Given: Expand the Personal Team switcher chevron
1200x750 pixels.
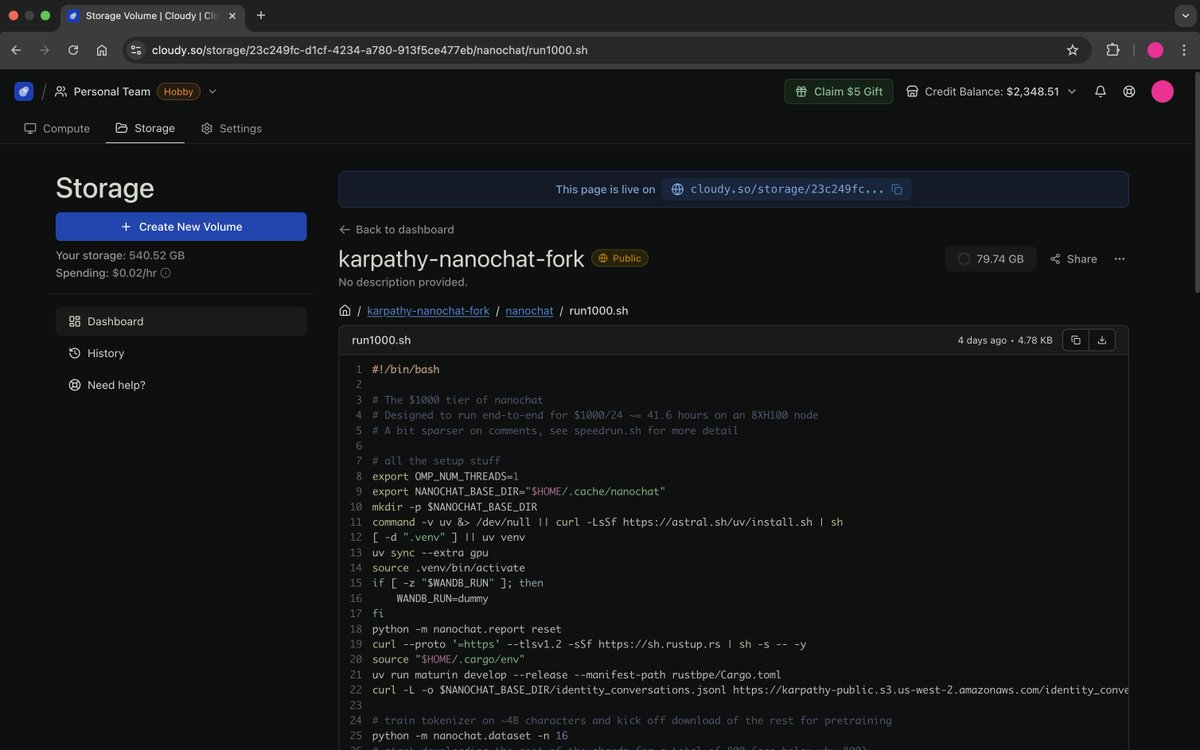Looking at the screenshot, I should coord(212,91).
